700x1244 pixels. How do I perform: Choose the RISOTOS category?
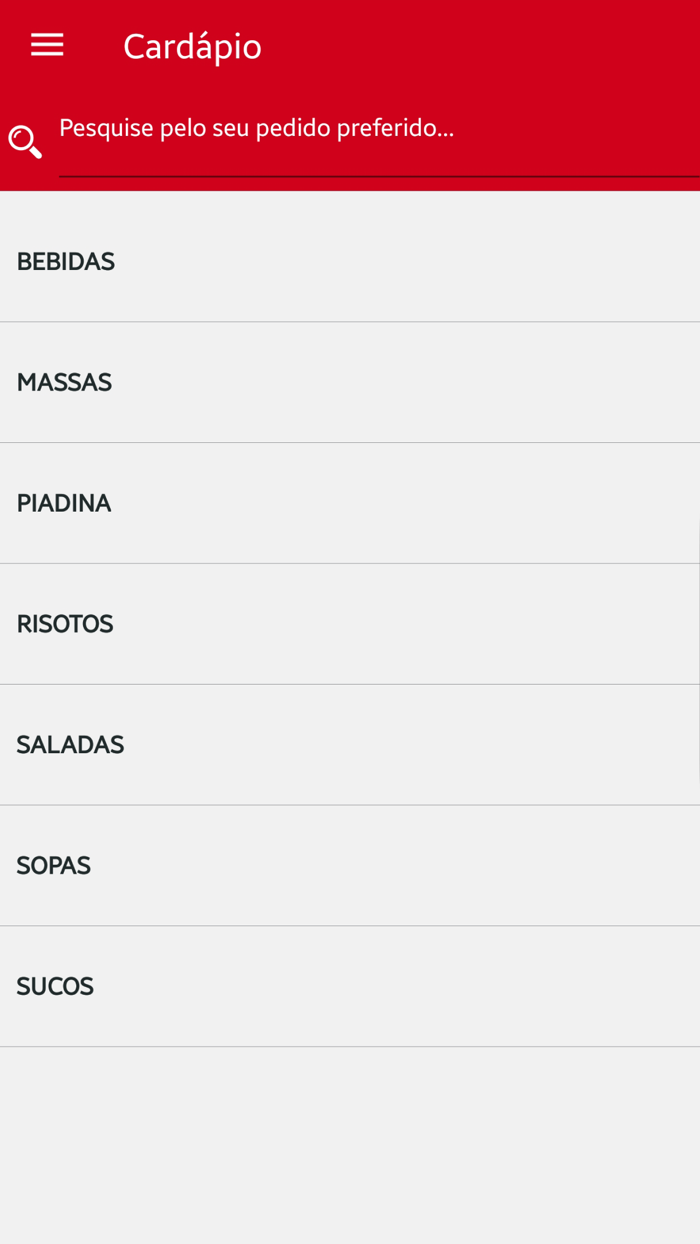[65, 625]
